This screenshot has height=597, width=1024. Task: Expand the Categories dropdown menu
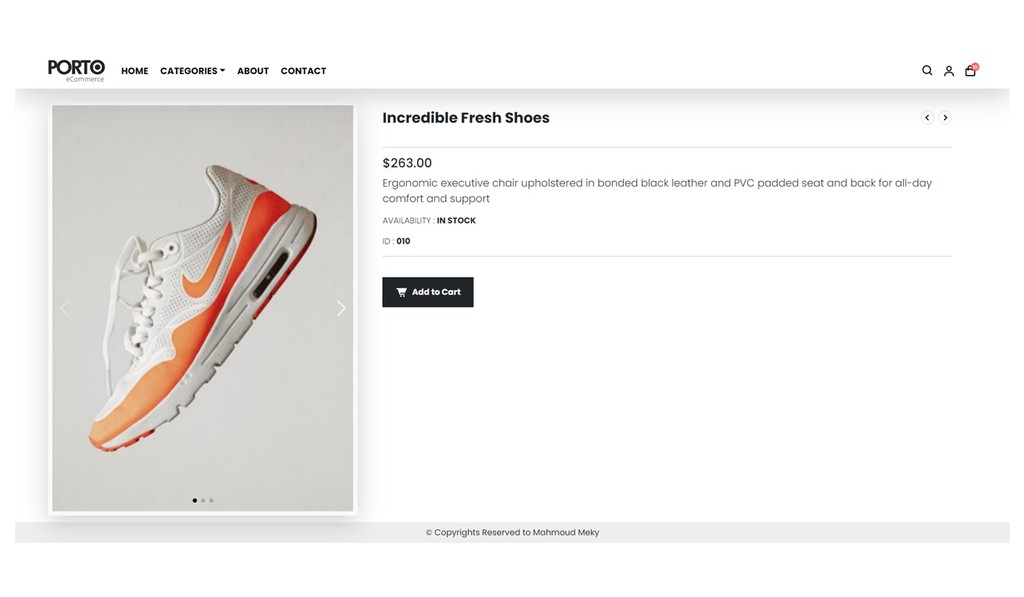point(193,71)
